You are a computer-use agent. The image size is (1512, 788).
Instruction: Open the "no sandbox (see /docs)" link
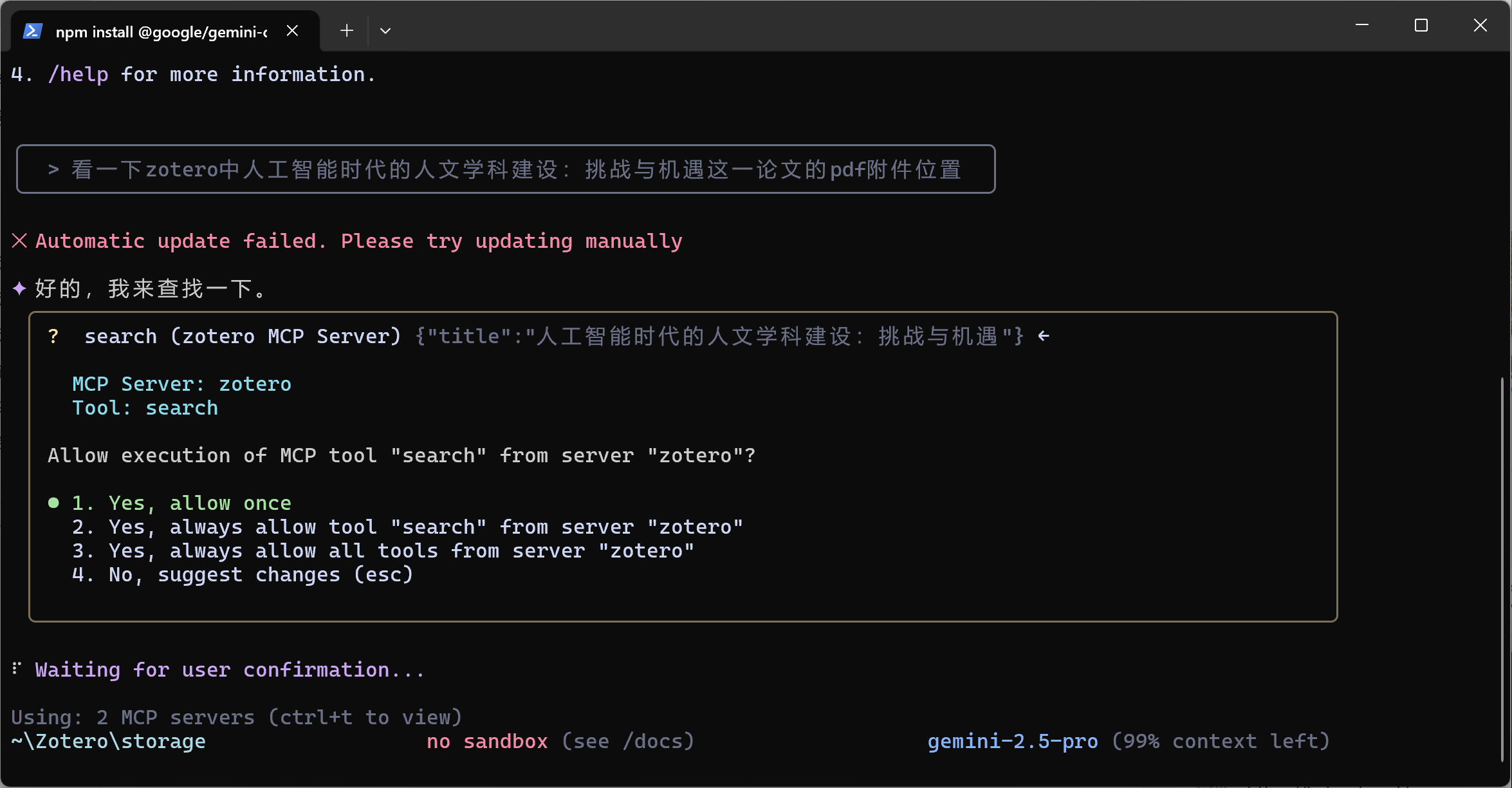[559, 741]
